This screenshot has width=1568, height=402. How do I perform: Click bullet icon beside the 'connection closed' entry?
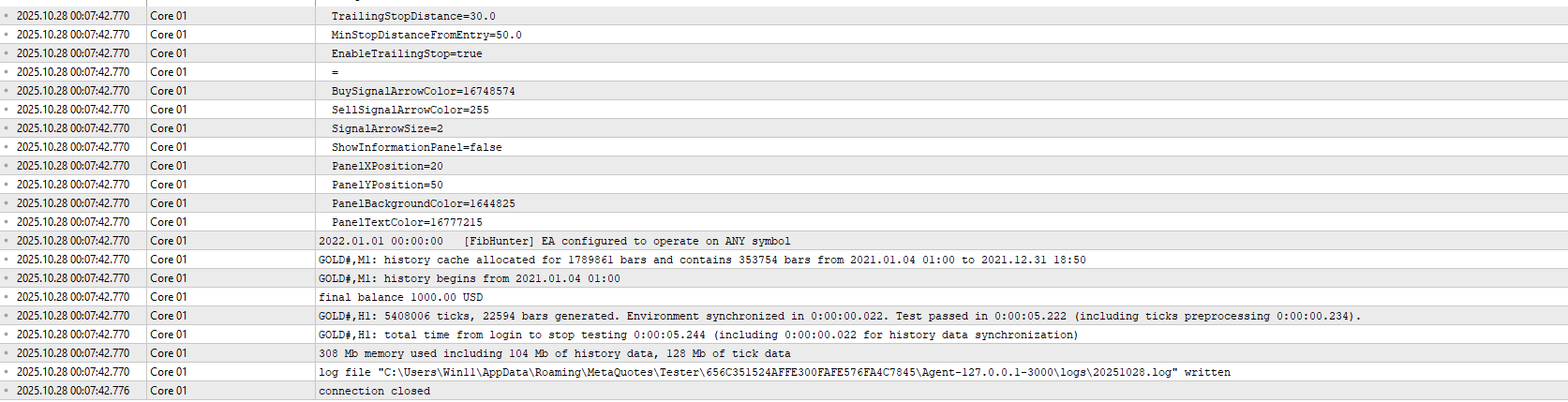click(x=7, y=391)
